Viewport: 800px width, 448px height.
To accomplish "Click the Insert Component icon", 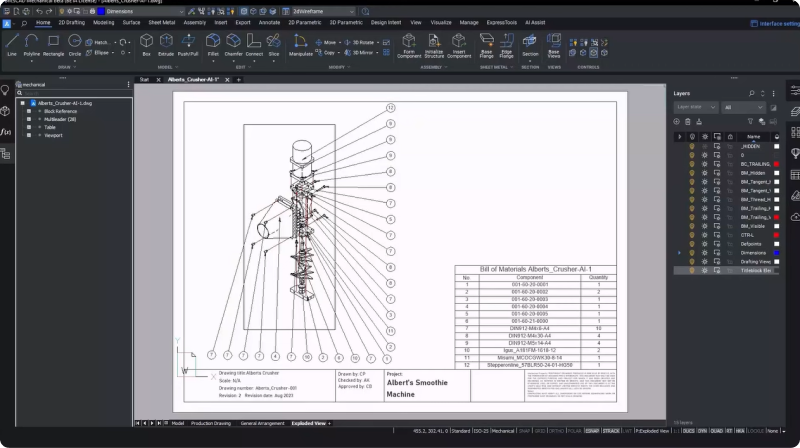I will [459, 42].
